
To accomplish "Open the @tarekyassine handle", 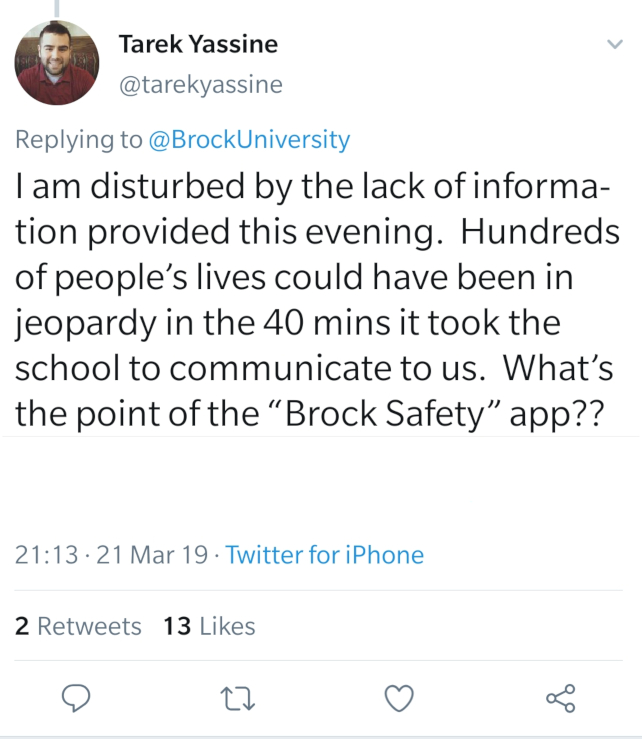I will [201, 85].
